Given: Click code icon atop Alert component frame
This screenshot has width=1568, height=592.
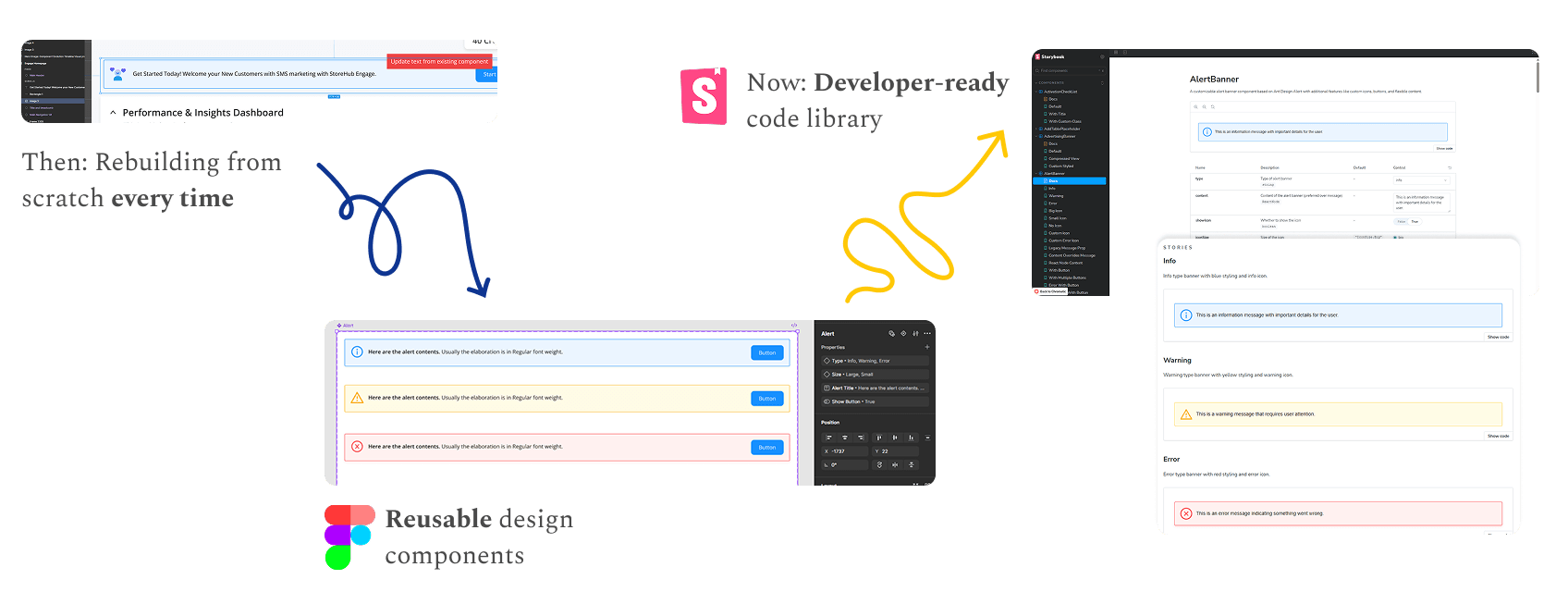Looking at the screenshot, I should coord(794,326).
